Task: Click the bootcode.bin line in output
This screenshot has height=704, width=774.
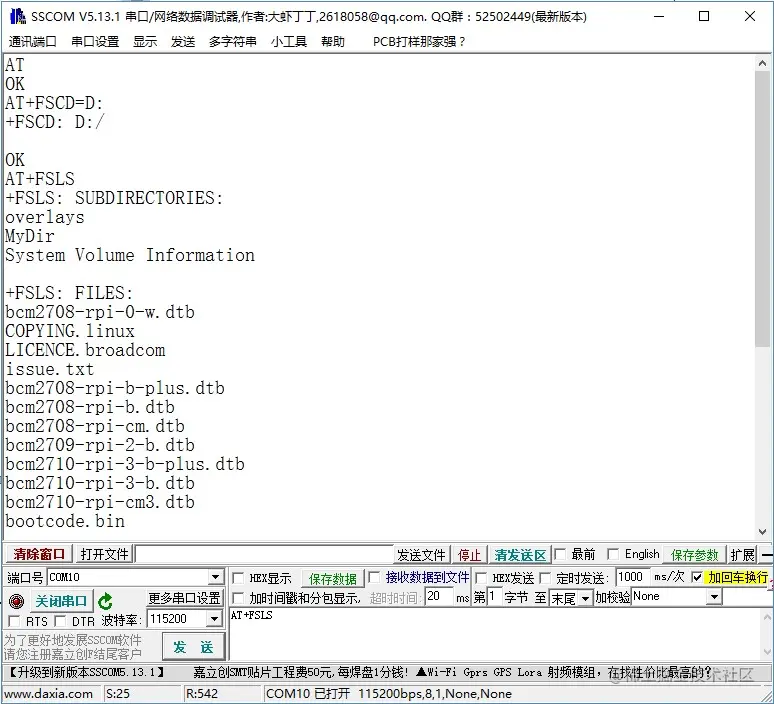Action: coord(65,521)
